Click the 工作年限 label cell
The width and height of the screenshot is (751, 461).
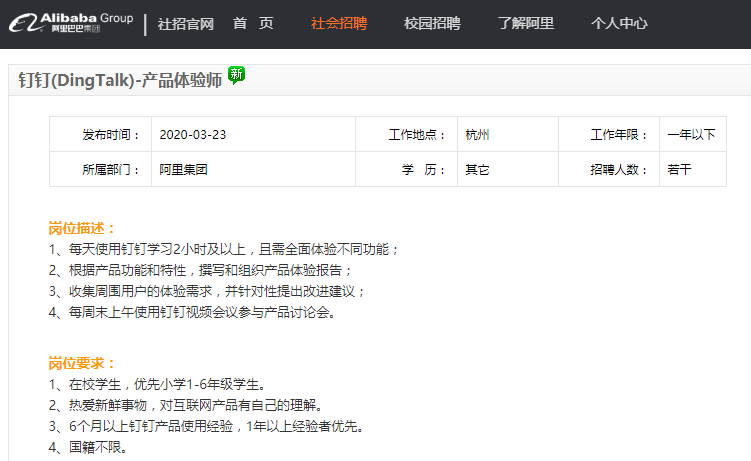click(x=609, y=135)
